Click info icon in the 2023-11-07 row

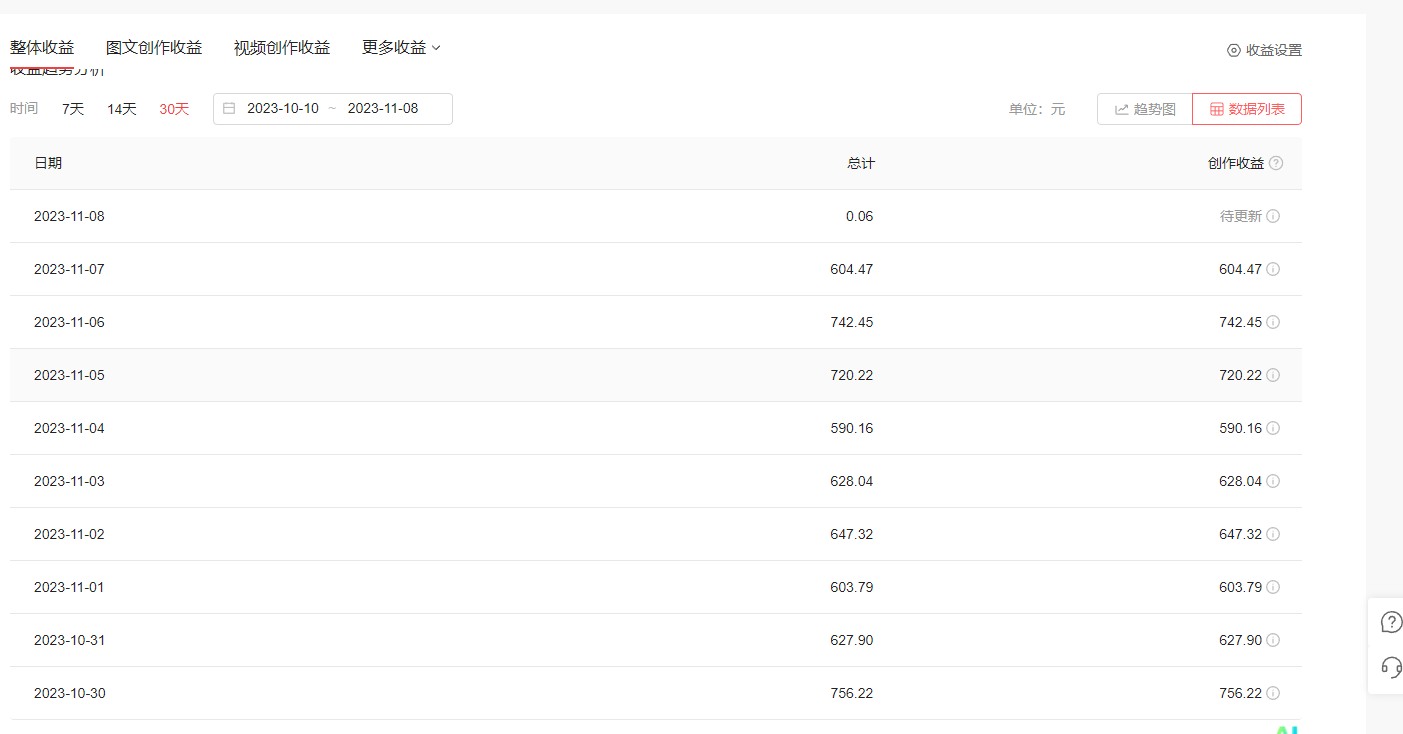point(1273,269)
